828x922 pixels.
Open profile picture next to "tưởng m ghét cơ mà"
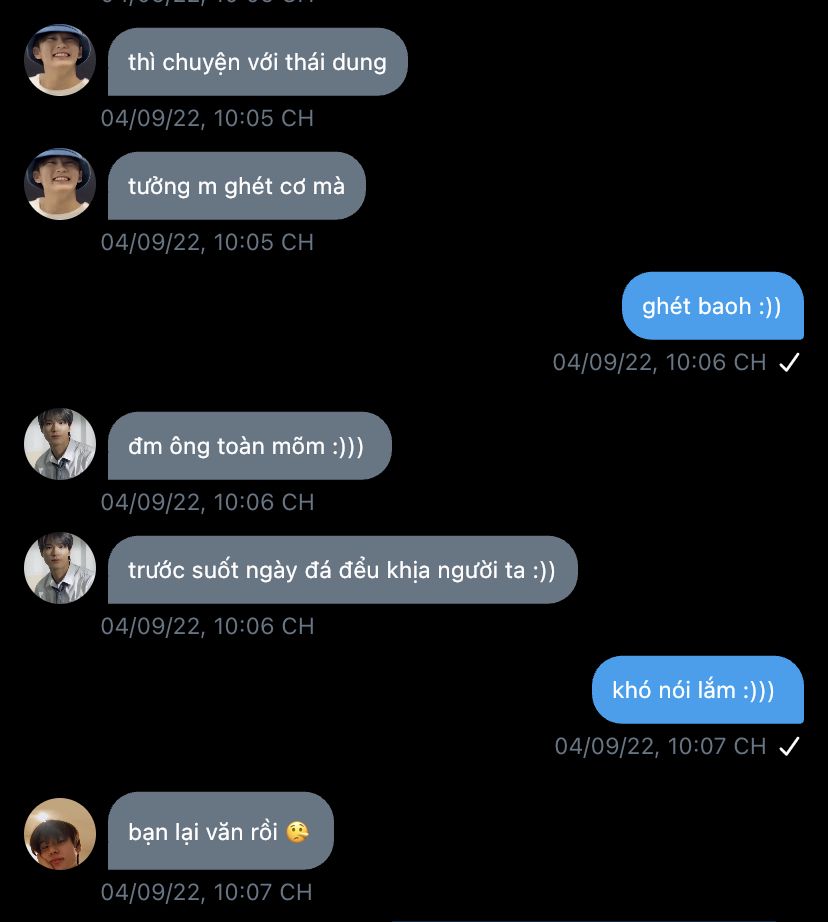[x=60, y=184]
